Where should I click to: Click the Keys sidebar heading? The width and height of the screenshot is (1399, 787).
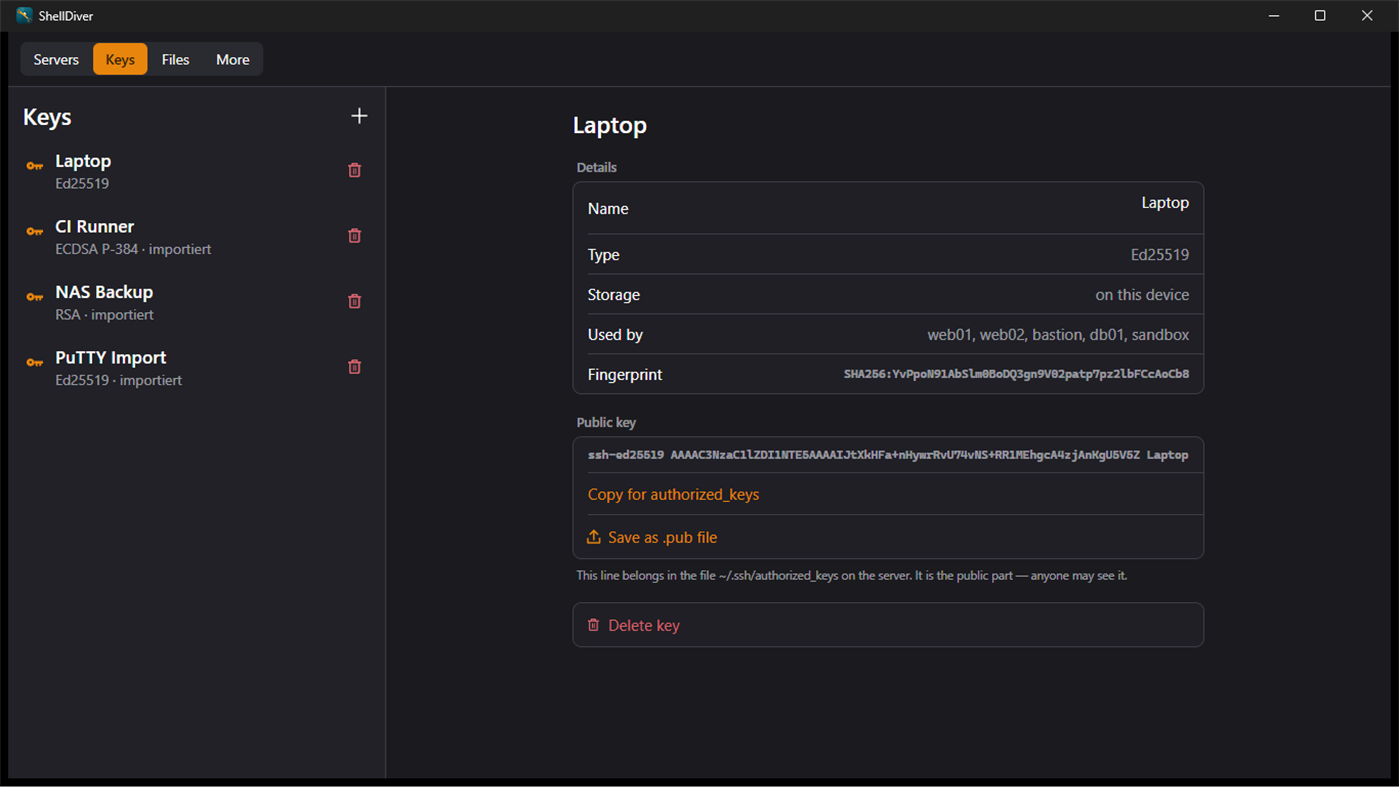click(x=47, y=117)
